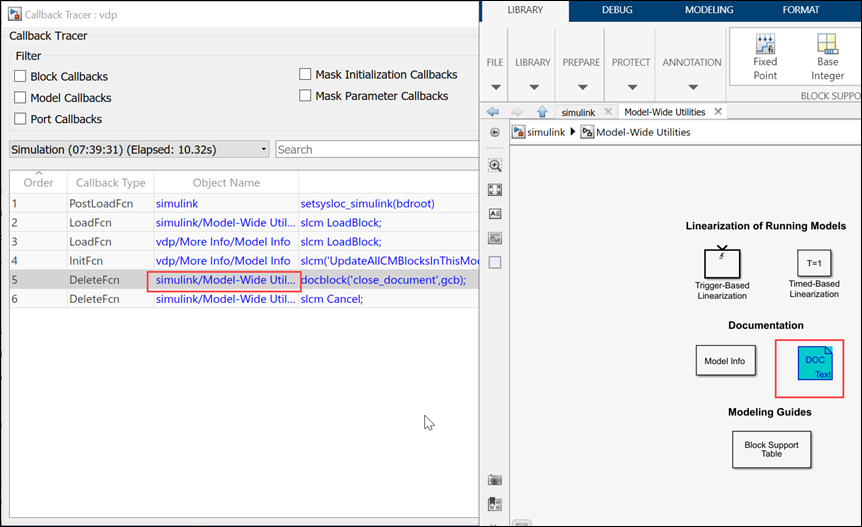
Task: Open object name link in row 6
Action: [225, 299]
